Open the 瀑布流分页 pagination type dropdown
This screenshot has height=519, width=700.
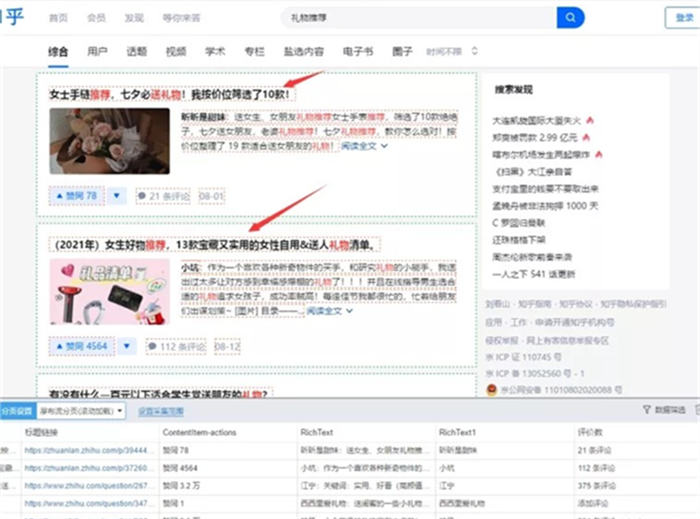(80, 411)
